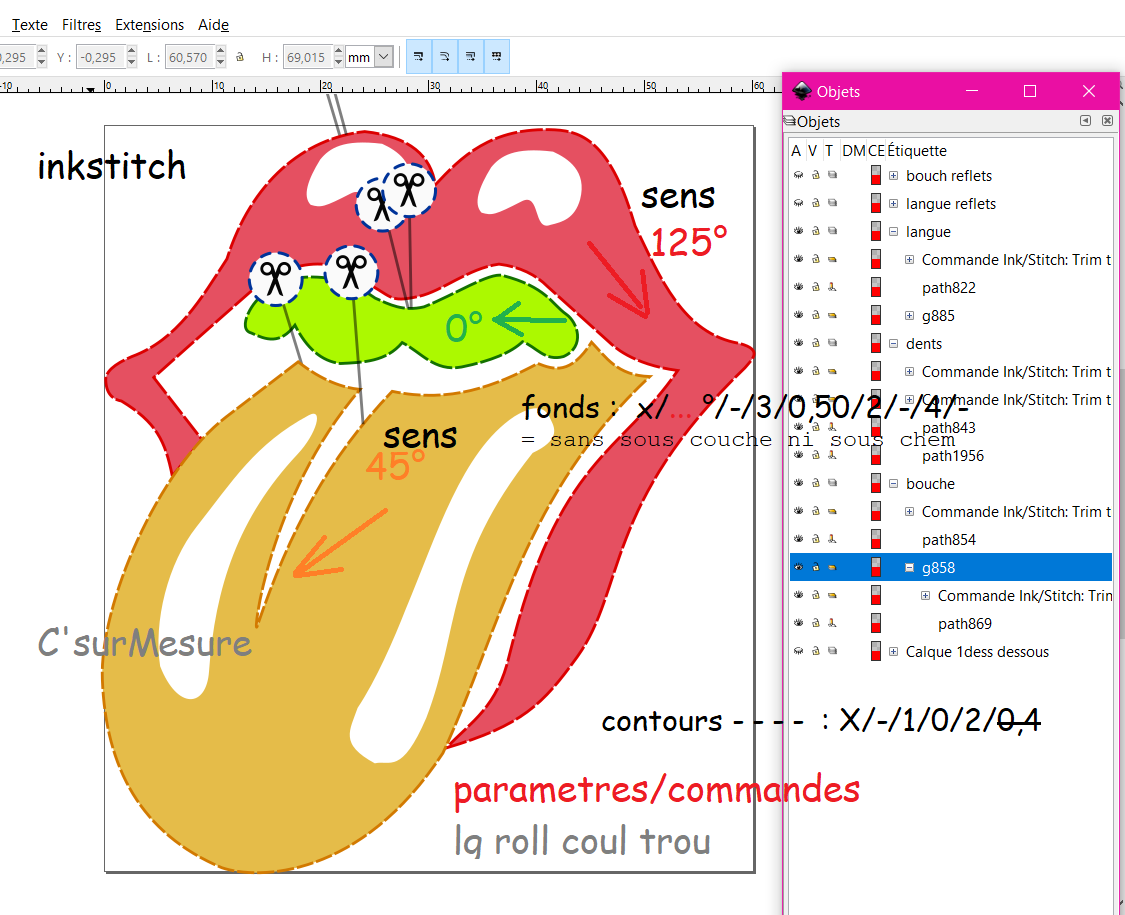
Task: Click the layer type icon of langue reflets
Action: tap(832, 203)
